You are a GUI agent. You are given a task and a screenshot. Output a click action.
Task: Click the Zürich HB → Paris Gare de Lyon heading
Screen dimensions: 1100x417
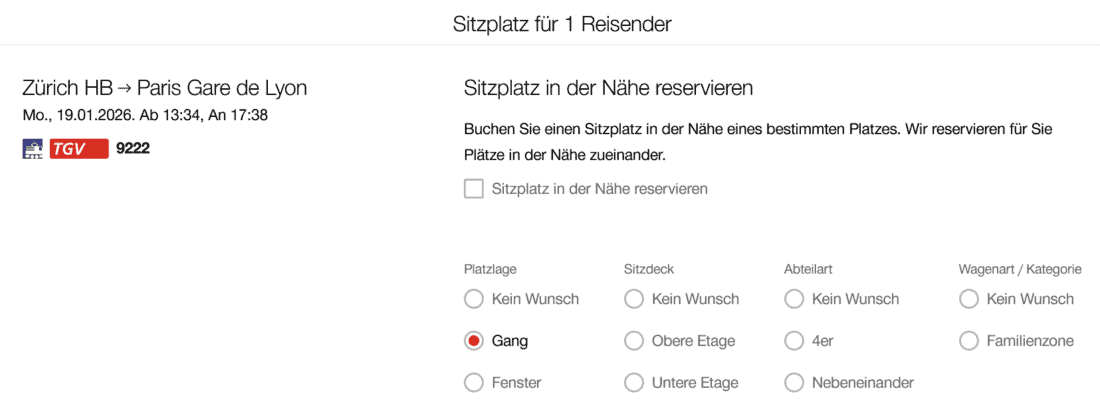coord(165,88)
